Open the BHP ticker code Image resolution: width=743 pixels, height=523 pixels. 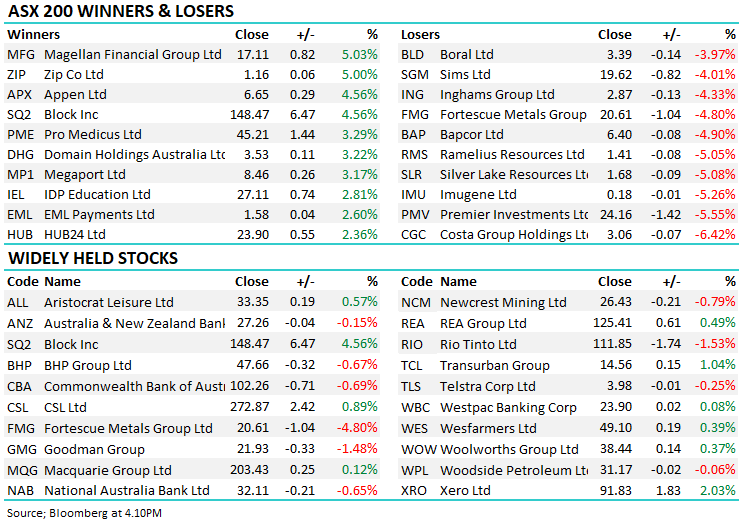pyautogui.click(x=20, y=365)
